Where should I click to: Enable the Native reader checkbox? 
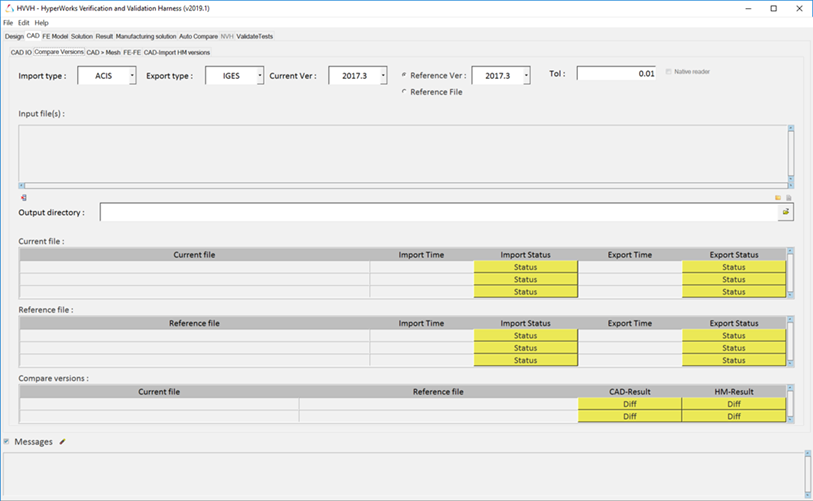tap(669, 72)
